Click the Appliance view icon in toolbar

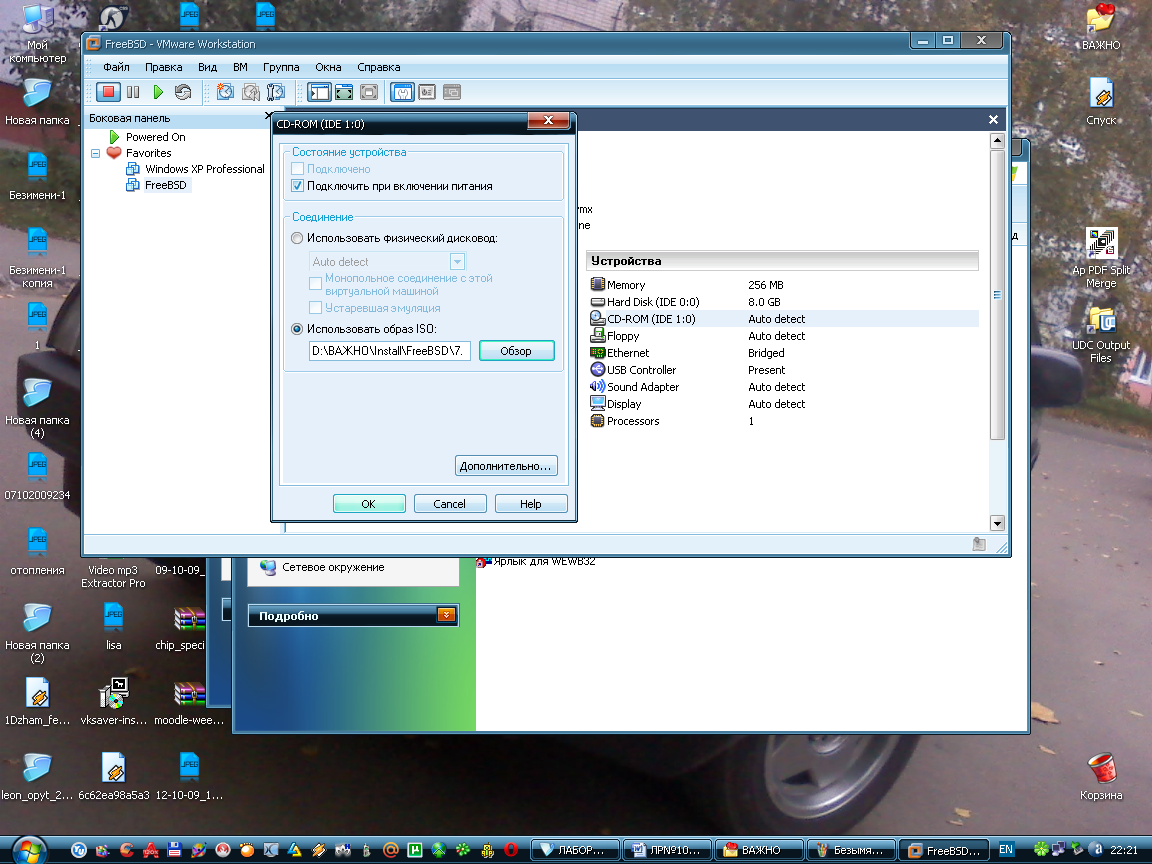tap(427, 92)
